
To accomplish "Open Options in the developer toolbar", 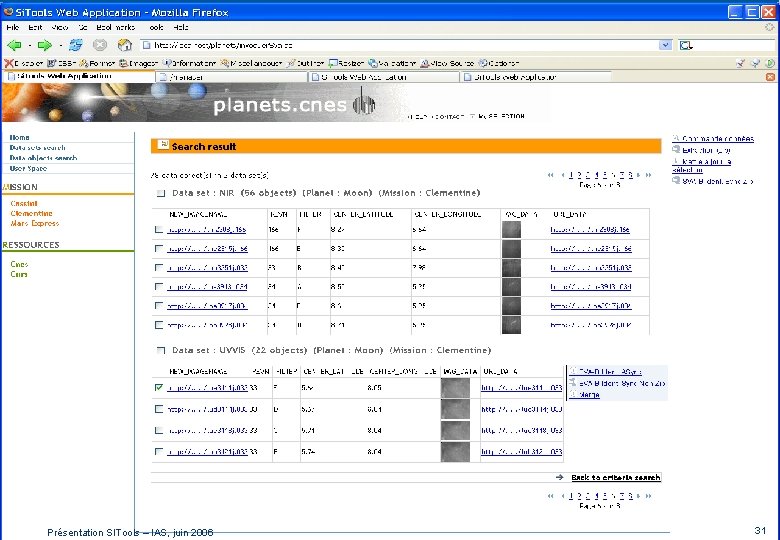I will click(499, 63).
